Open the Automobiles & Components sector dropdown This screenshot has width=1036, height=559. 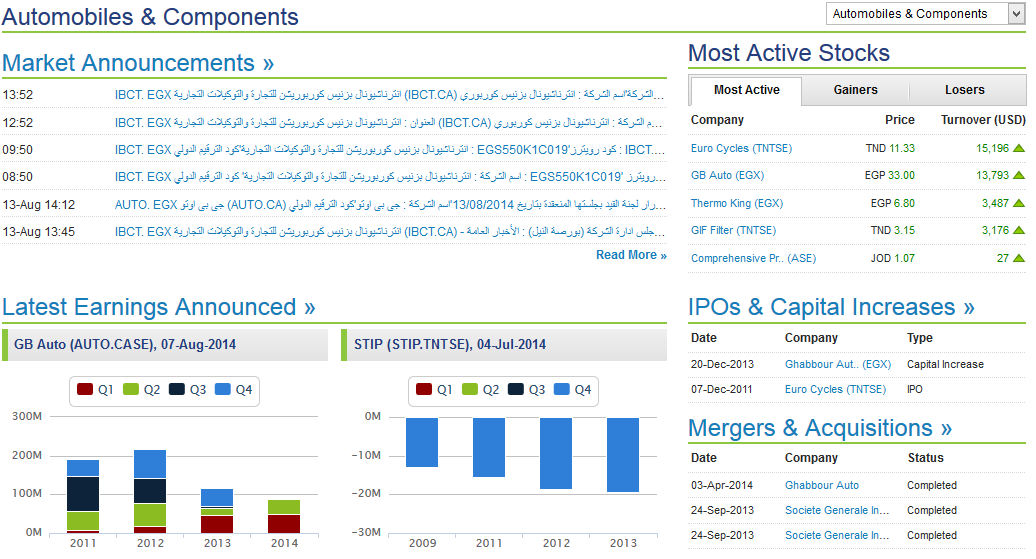[925, 14]
